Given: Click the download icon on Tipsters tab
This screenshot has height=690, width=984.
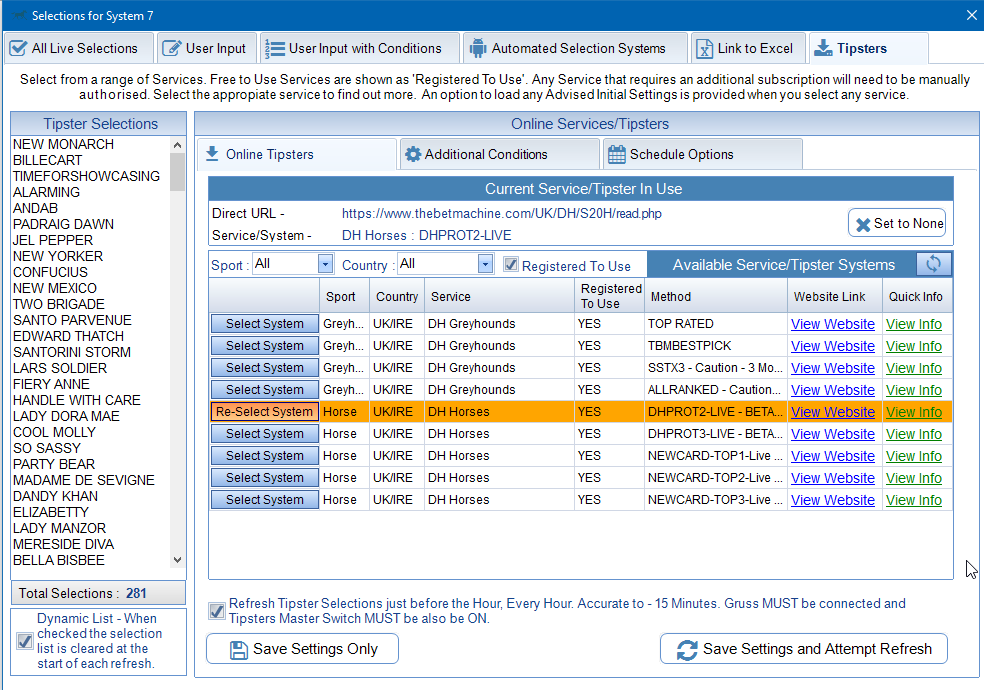Looking at the screenshot, I should pos(822,48).
